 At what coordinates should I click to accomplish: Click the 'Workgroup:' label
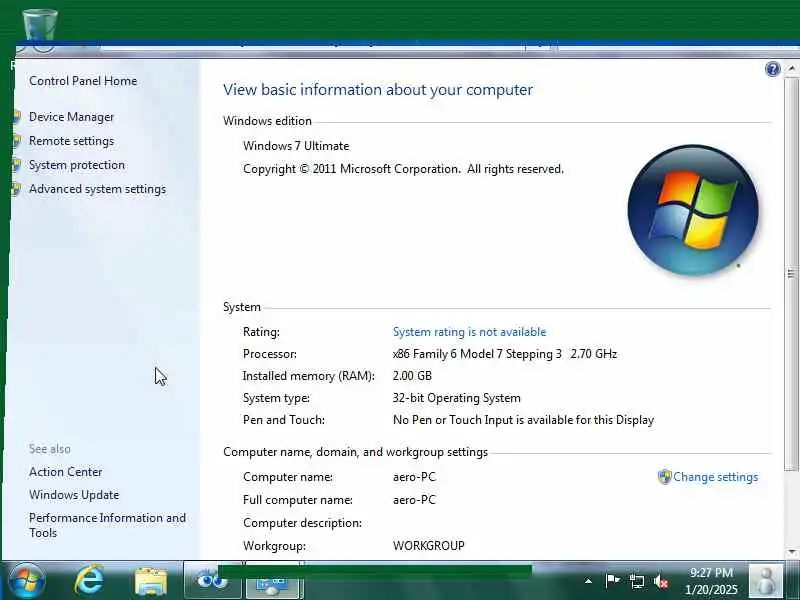(274, 545)
